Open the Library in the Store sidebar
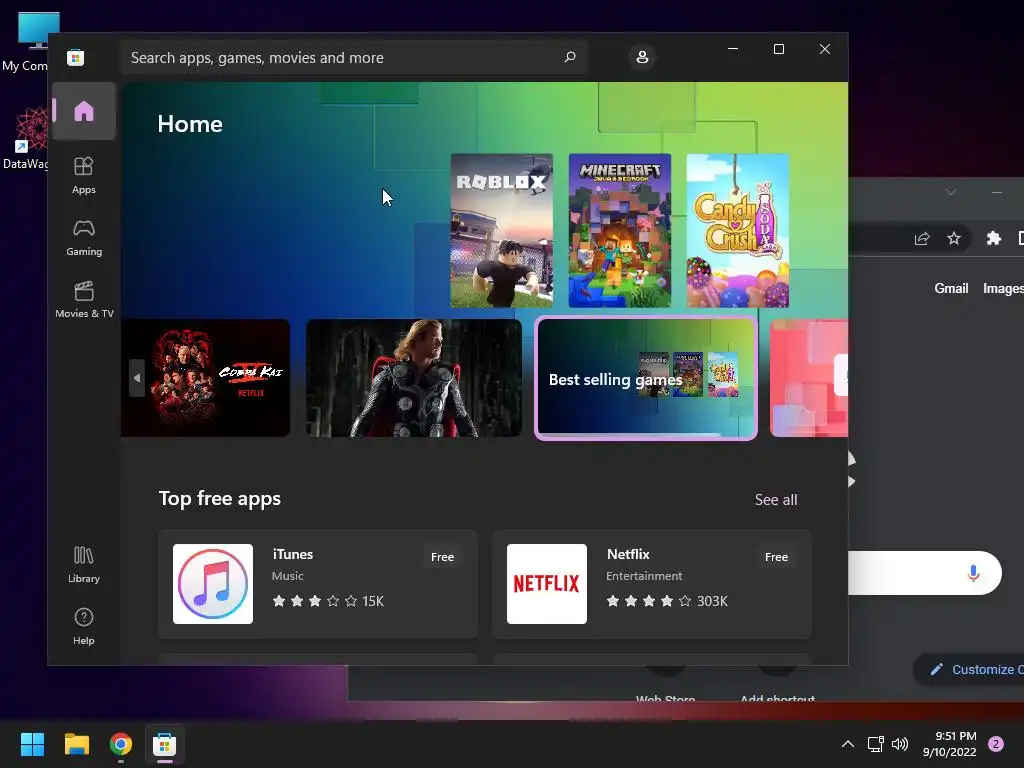The image size is (1024, 768). [84, 565]
